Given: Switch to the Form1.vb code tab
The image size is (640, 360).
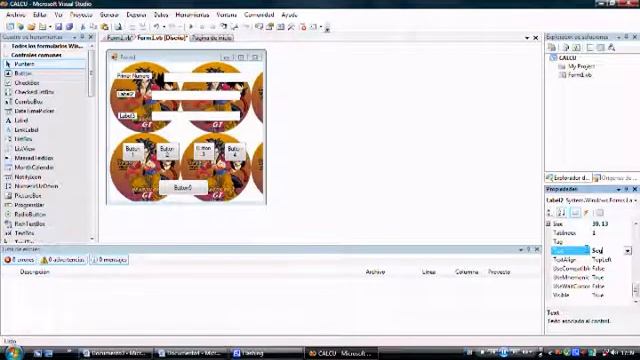Looking at the screenshot, I should pyautogui.click(x=119, y=38).
